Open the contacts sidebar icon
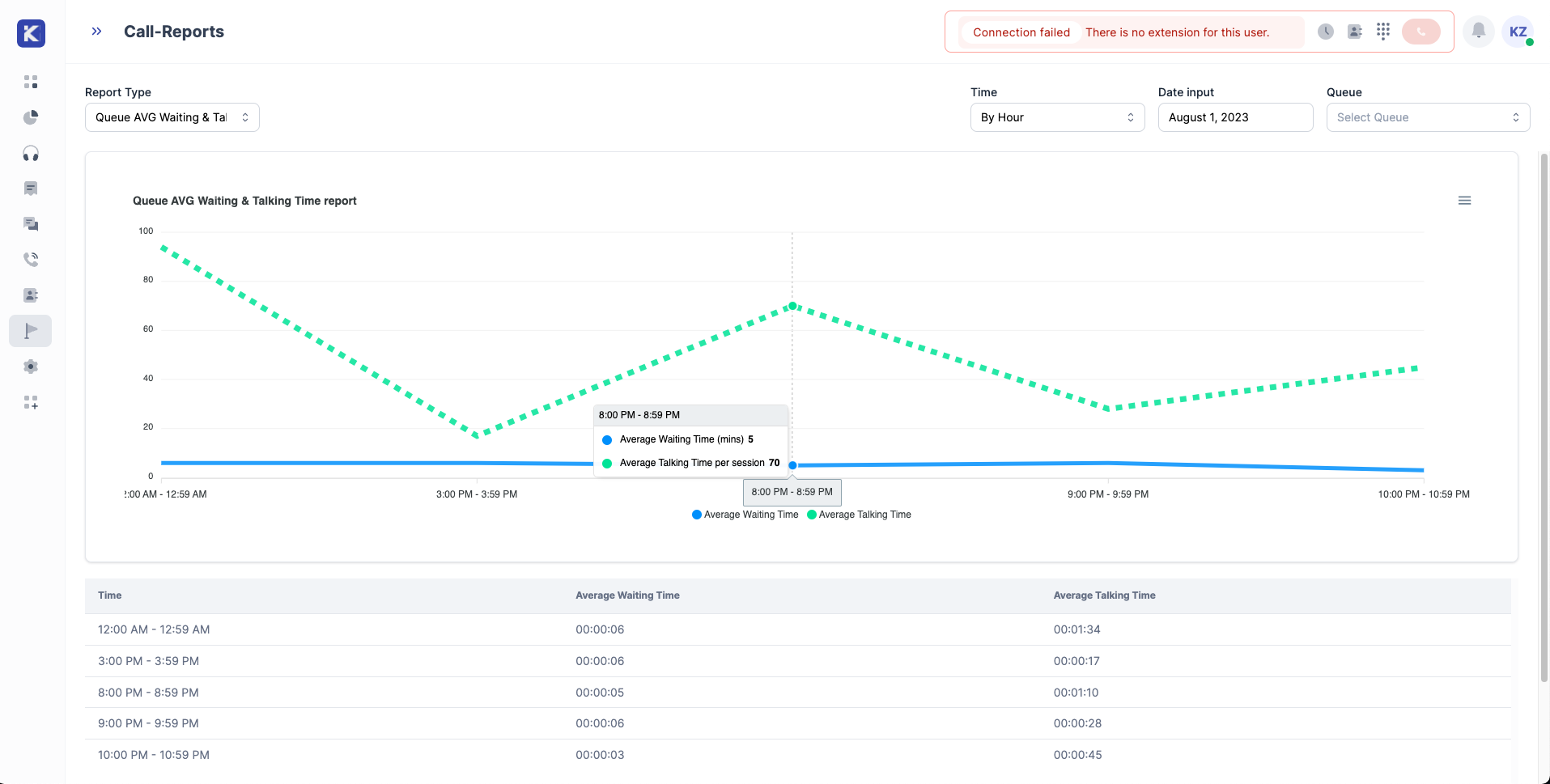The height and width of the screenshot is (784, 1550). pos(31,295)
